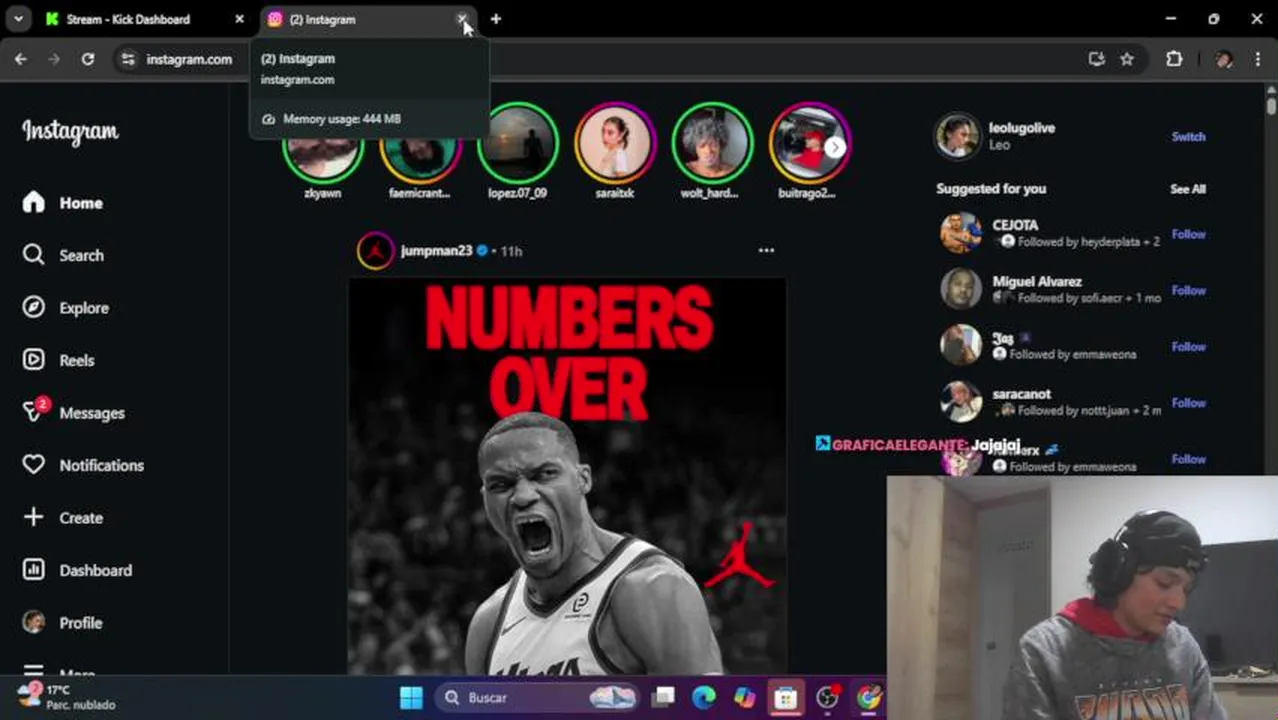Open leolugolive account name
The width and height of the screenshot is (1278, 720).
pos(1021,128)
